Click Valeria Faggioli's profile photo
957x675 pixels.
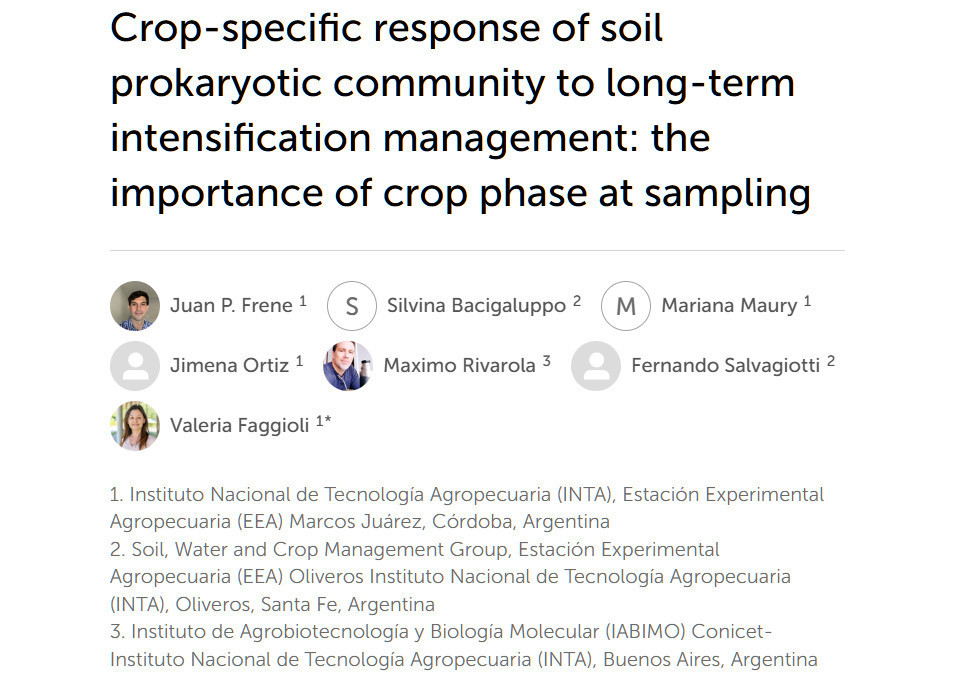(x=135, y=426)
